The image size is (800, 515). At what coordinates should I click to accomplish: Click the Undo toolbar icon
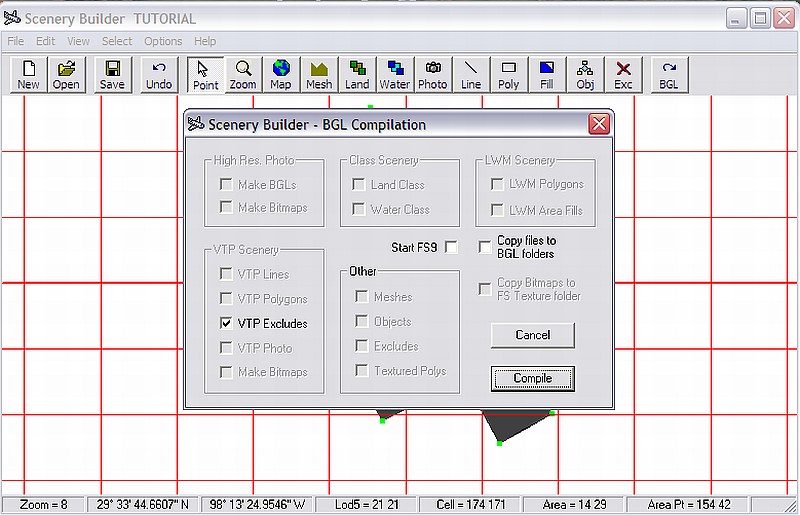click(x=159, y=75)
